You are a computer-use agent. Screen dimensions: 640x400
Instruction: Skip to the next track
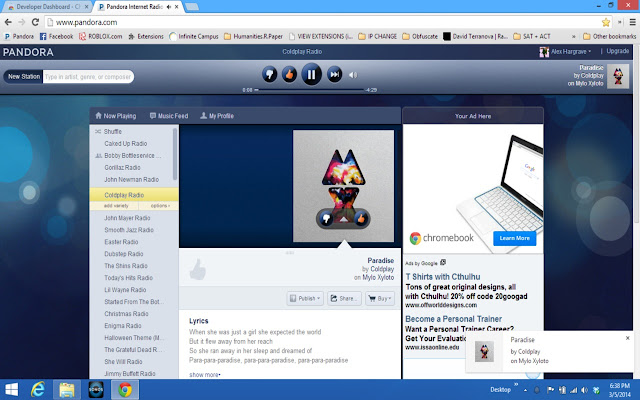[334, 75]
